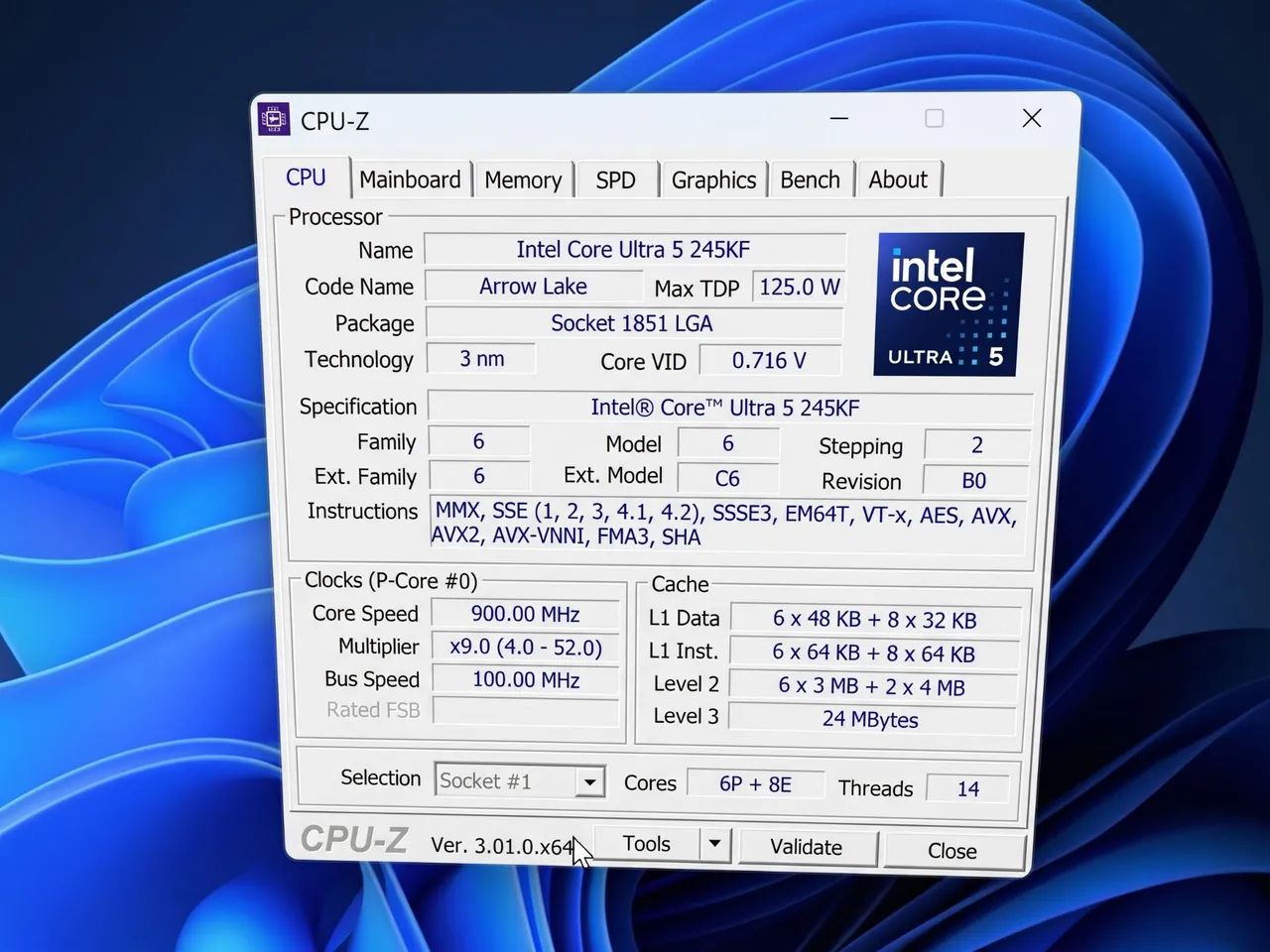Click the Threads value 14
Viewport: 1270px width, 952px height.
[x=967, y=789]
